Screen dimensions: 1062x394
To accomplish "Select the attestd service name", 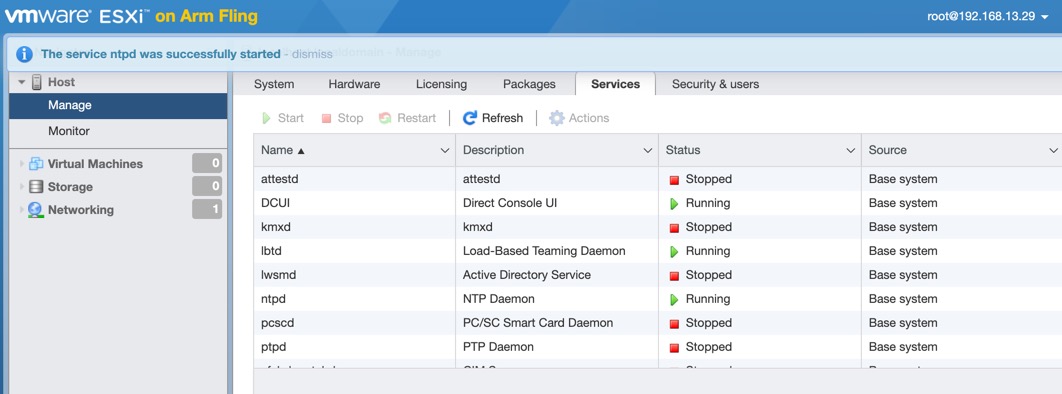I will coord(279,179).
